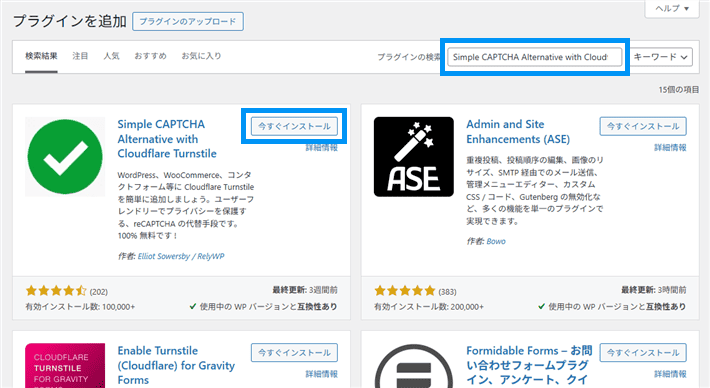This screenshot has height=388, width=710.
Task: Click the 最終更新: 3週間前 text
Action: [305, 290]
